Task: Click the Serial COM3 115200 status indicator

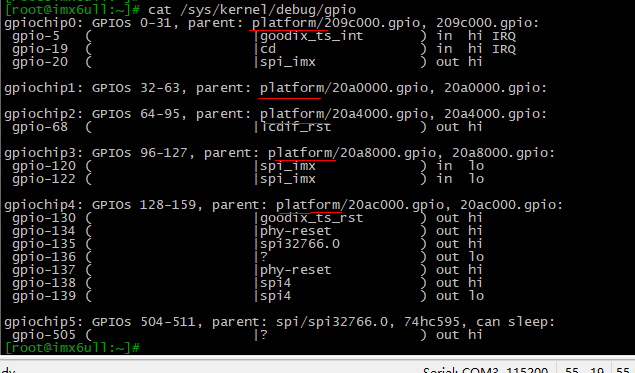Action: pyautogui.click(x=485, y=369)
